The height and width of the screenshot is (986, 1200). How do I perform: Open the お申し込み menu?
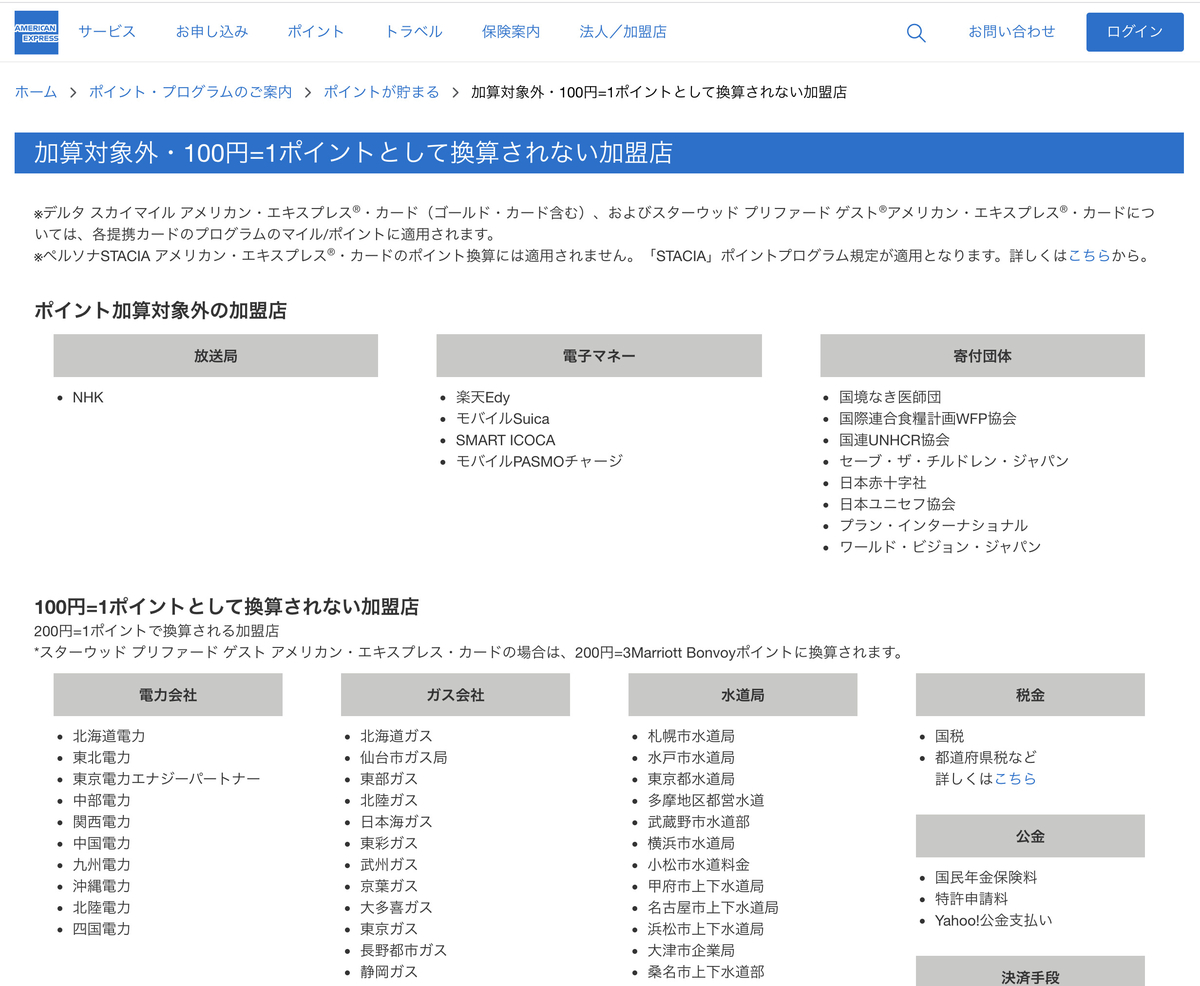(x=212, y=32)
